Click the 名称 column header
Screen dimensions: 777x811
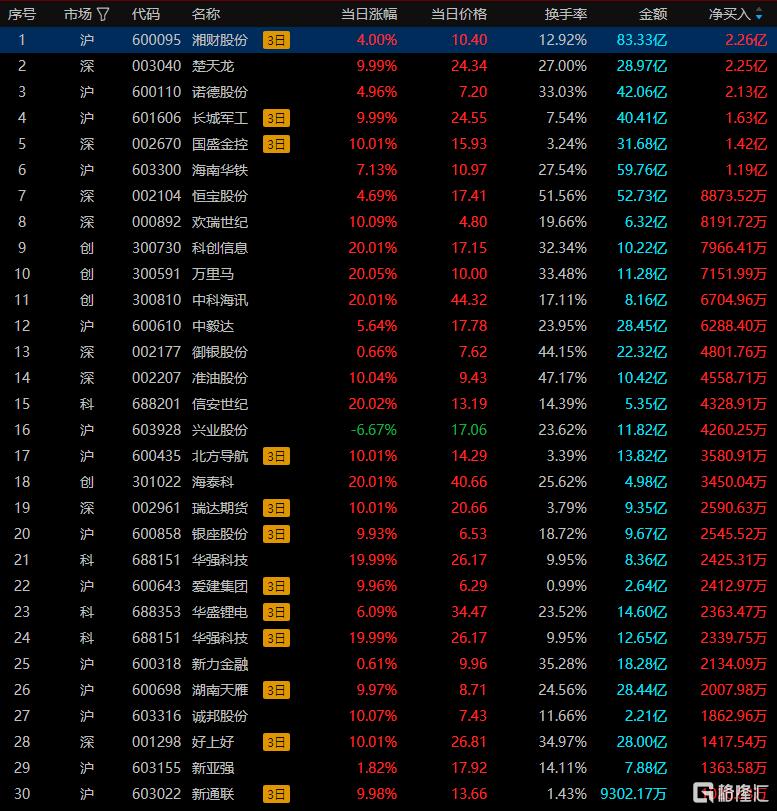[x=206, y=14]
